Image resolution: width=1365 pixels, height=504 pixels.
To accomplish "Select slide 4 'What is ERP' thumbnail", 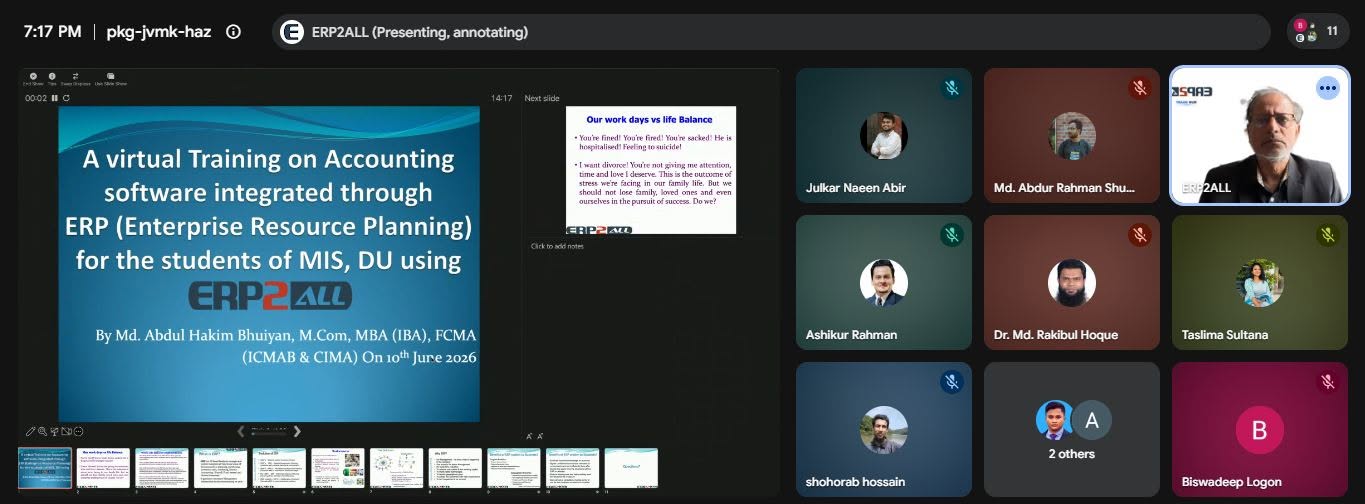I will [x=220, y=468].
